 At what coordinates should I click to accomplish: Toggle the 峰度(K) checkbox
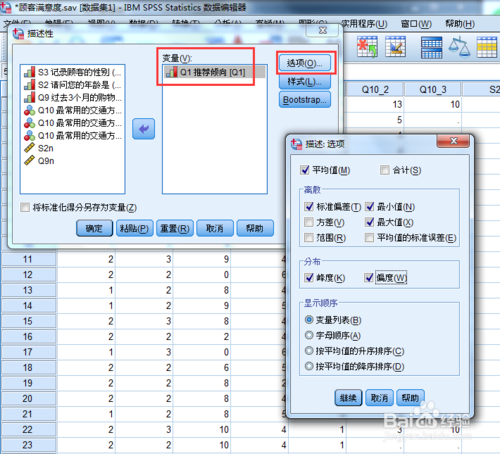click(x=309, y=277)
